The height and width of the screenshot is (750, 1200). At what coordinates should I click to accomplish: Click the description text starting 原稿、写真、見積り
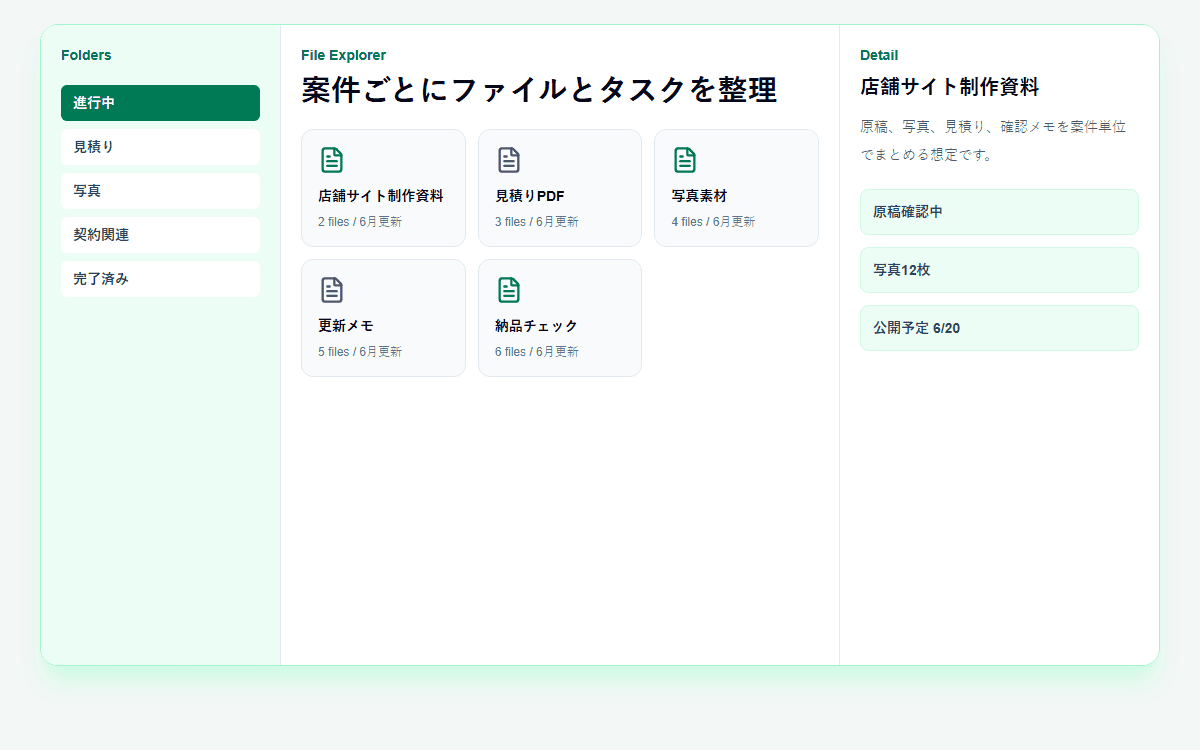[993, 141]
